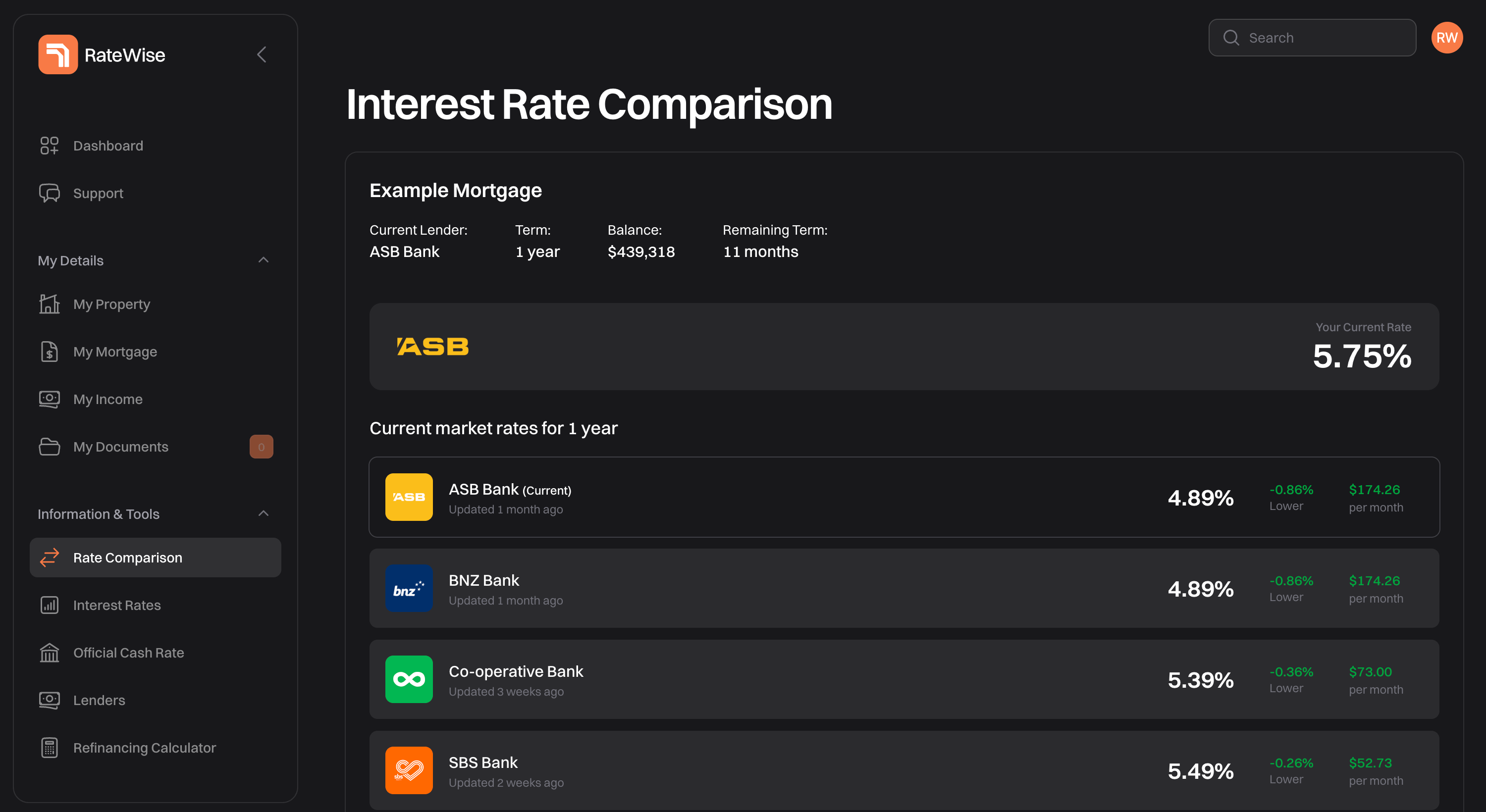Open the Support page

[x=155, y=193]
